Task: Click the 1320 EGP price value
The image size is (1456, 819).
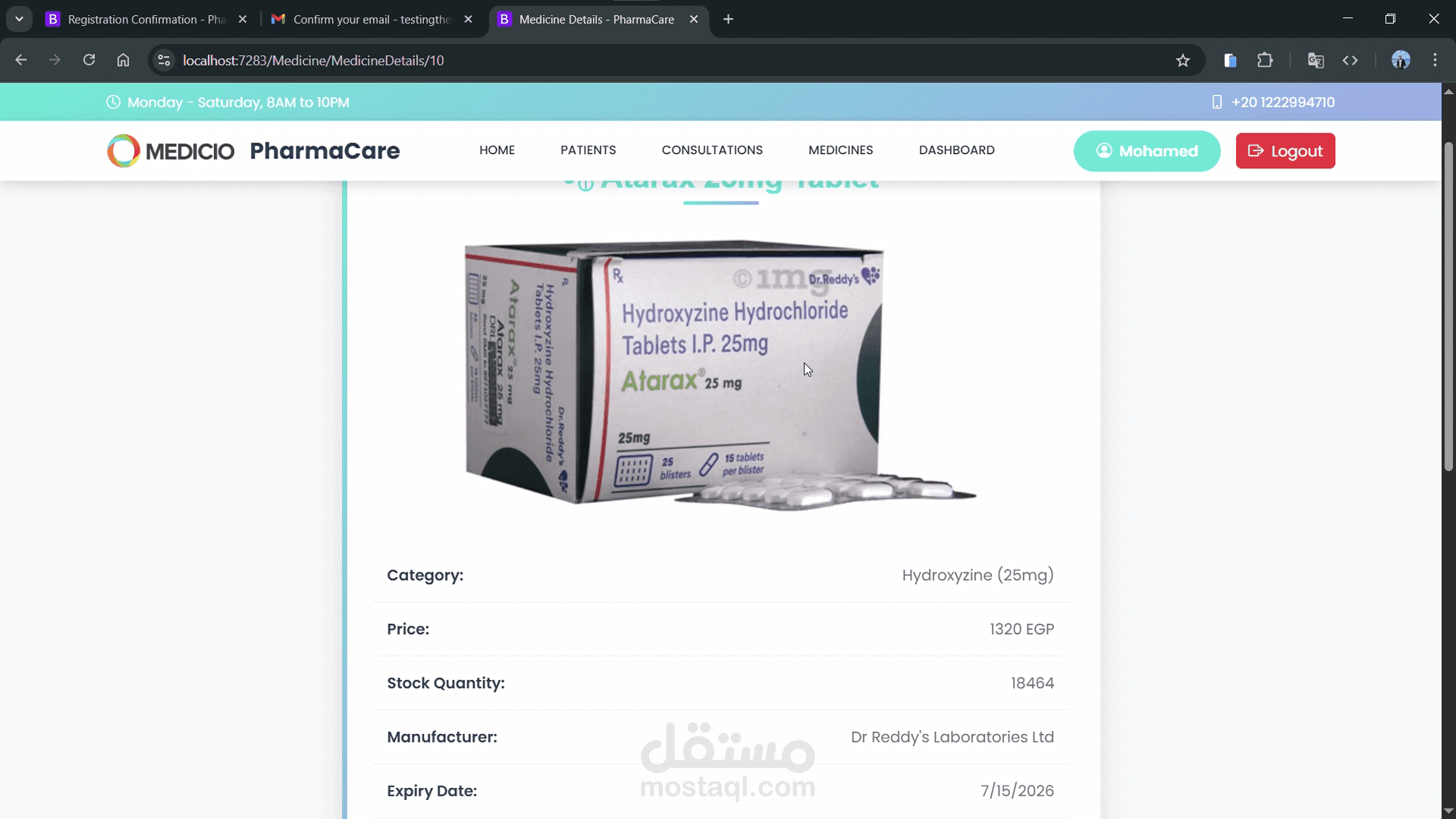Action: [1021, 629]
